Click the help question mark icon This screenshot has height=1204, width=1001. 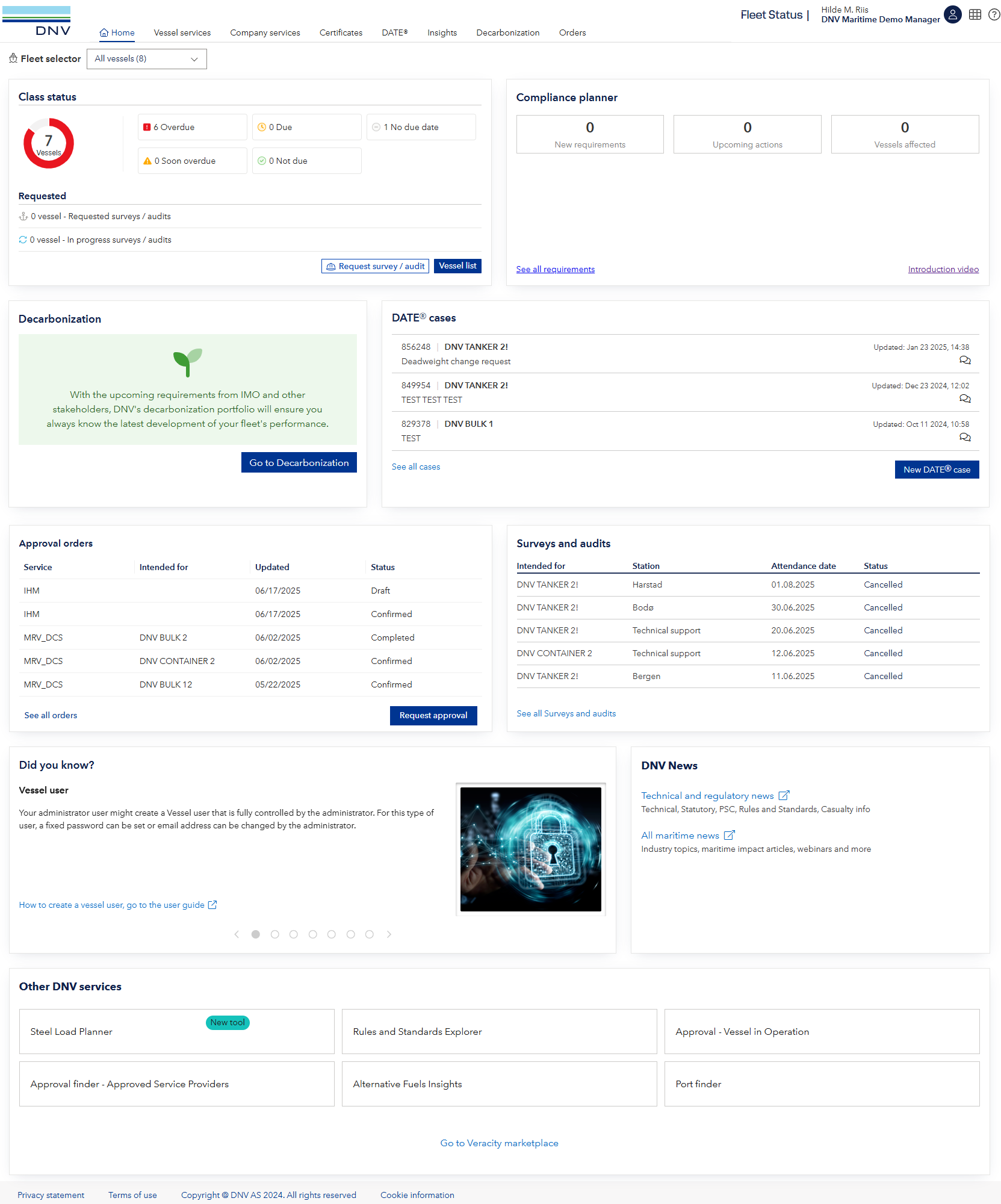[x=994, y=14]
